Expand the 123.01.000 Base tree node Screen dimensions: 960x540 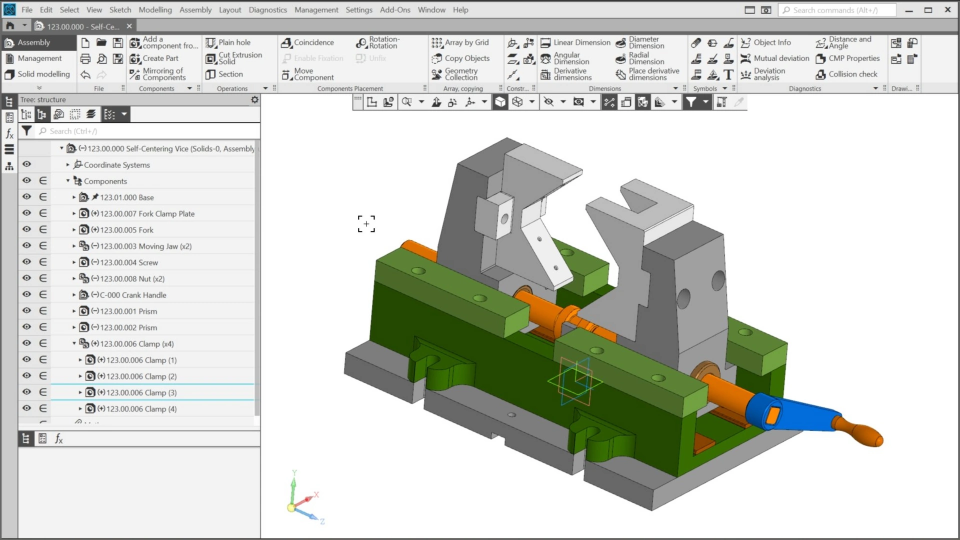tap(75, 198)
